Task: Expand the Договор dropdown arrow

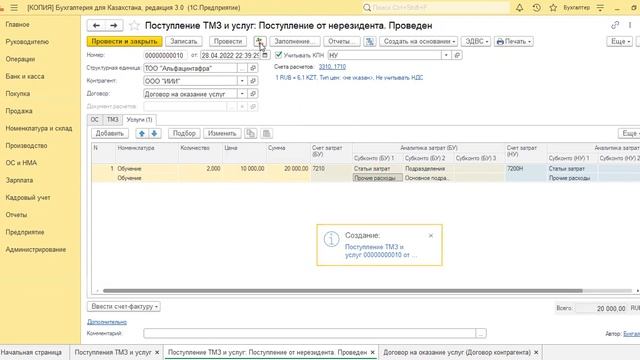Action: pos(242,94)
